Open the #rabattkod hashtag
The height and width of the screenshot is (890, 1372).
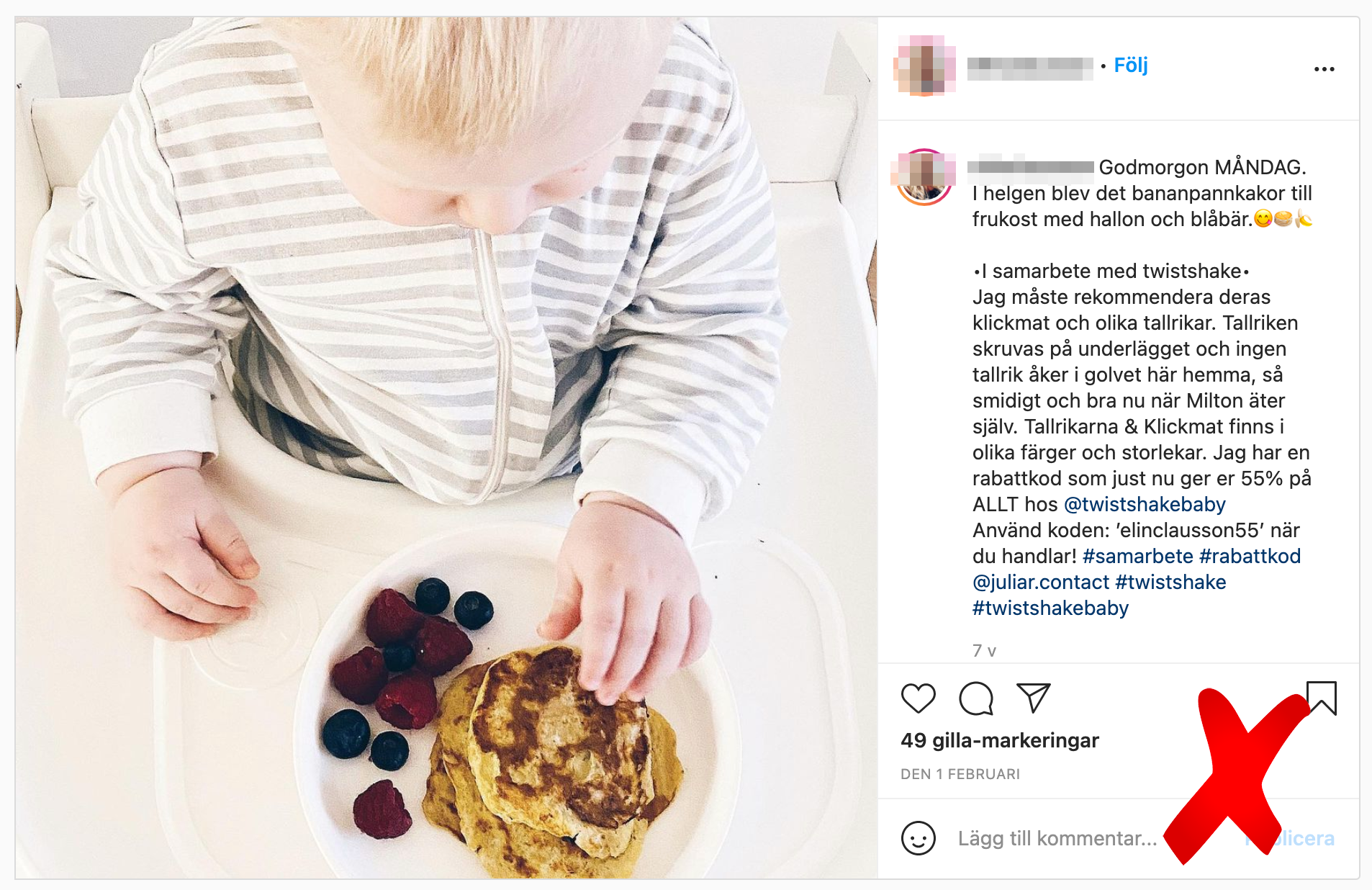coord(1250,556)
